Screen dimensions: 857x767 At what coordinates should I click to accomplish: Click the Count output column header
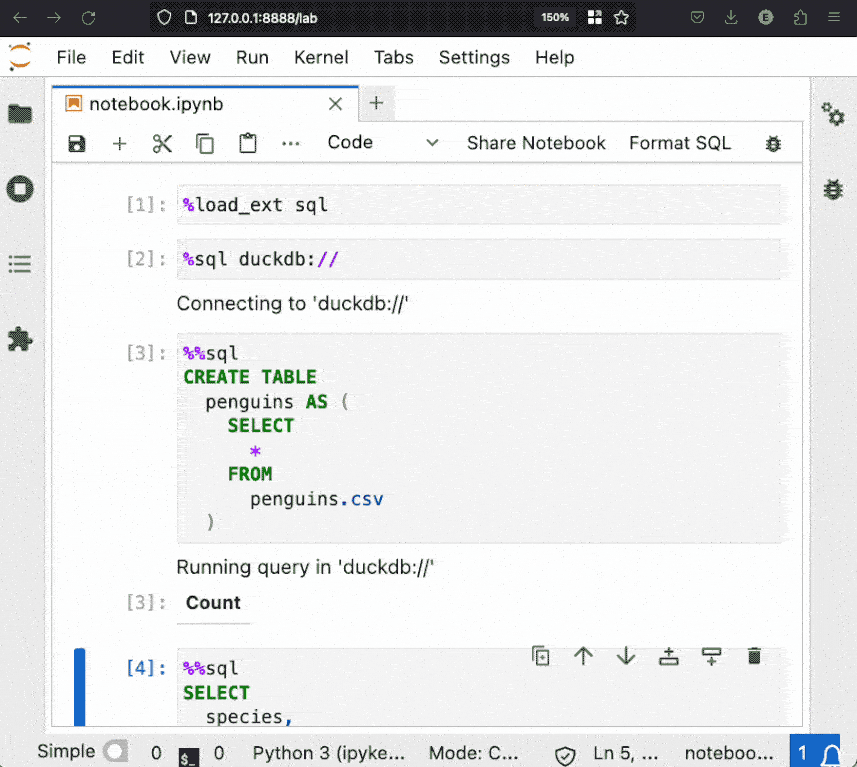coord(213,602)
